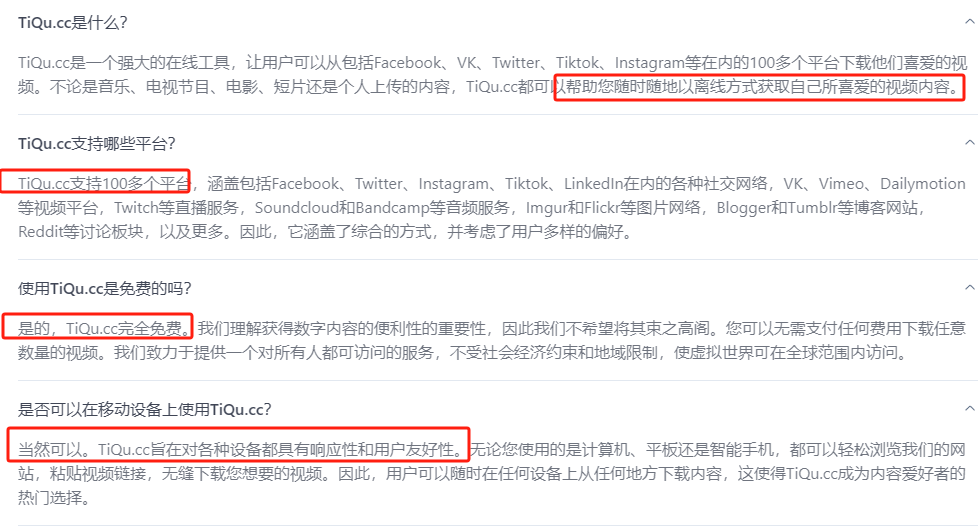Click the sentence '我们理解获得数字内容的便利性的重要性'
979x531 pixels.
pyautogui.click(x=342, y=328)
